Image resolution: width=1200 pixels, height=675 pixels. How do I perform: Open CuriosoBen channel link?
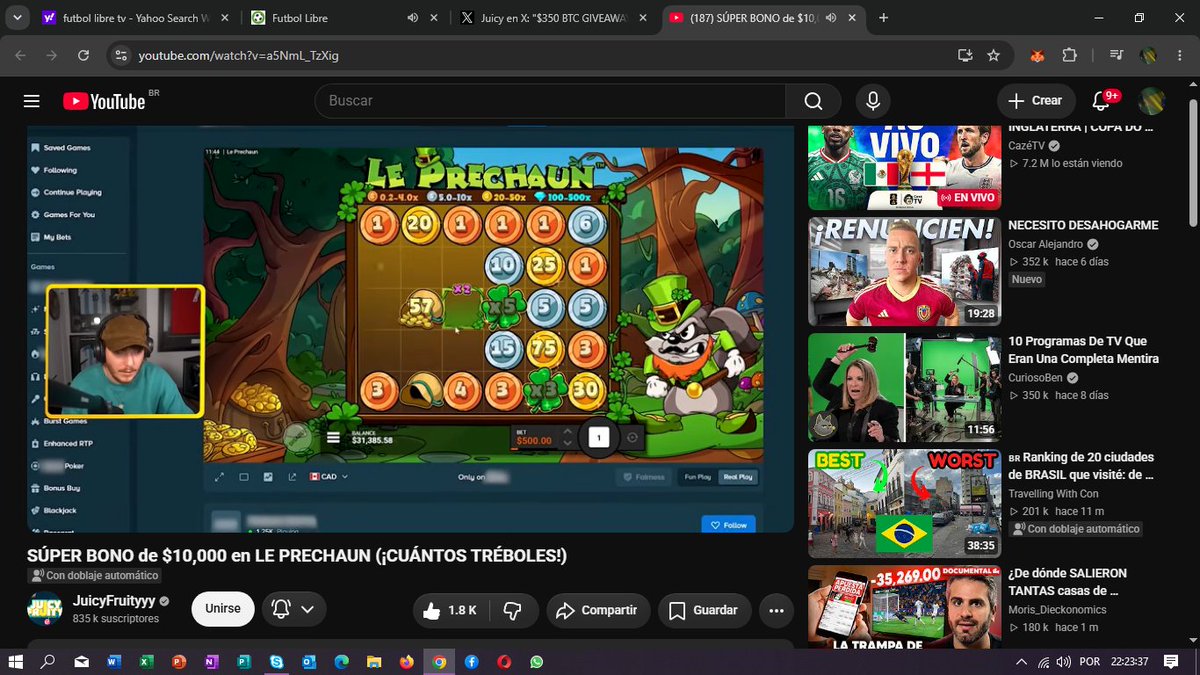pyautogui.click(x=1035, y=377)
